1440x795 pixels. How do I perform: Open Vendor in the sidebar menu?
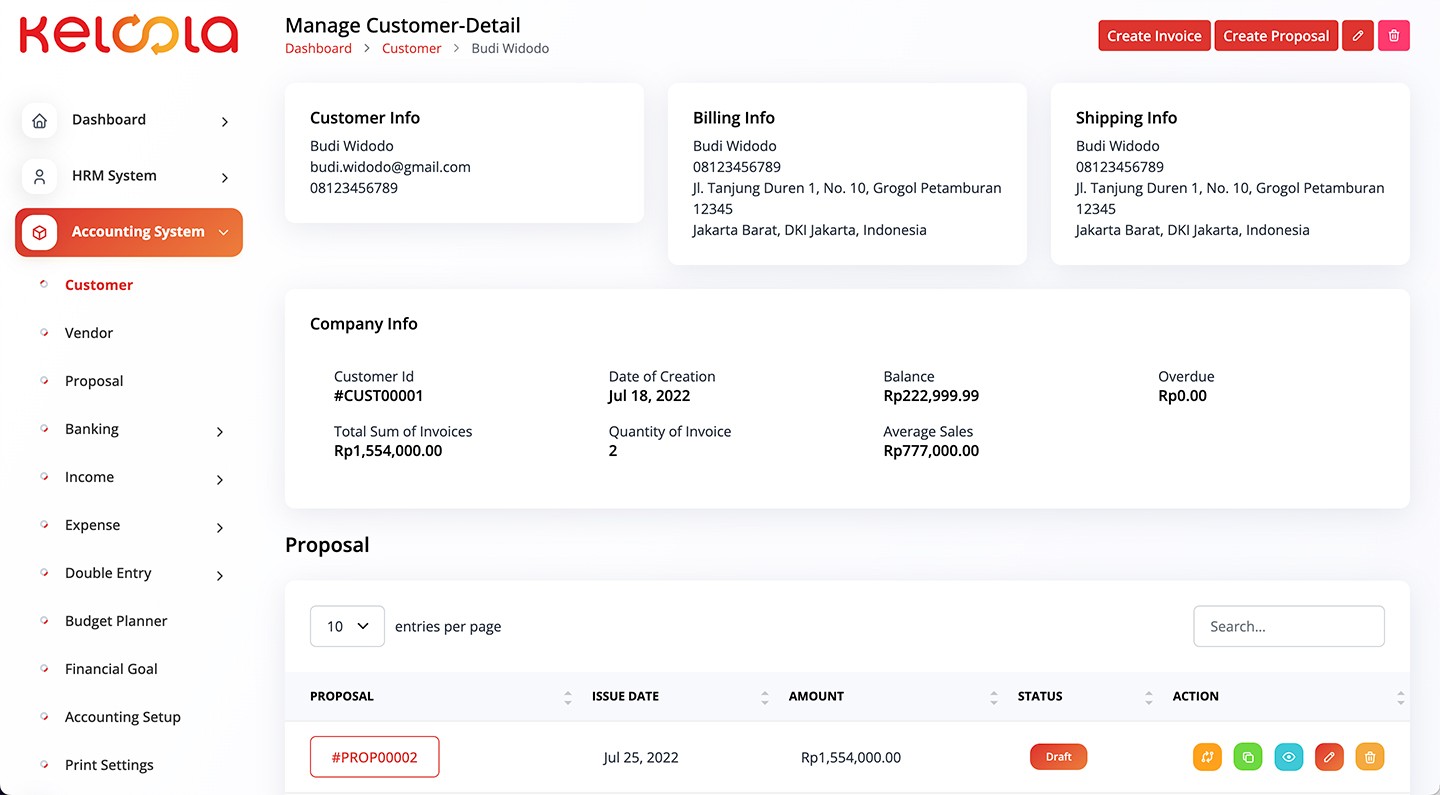click(x=89, y=333)
